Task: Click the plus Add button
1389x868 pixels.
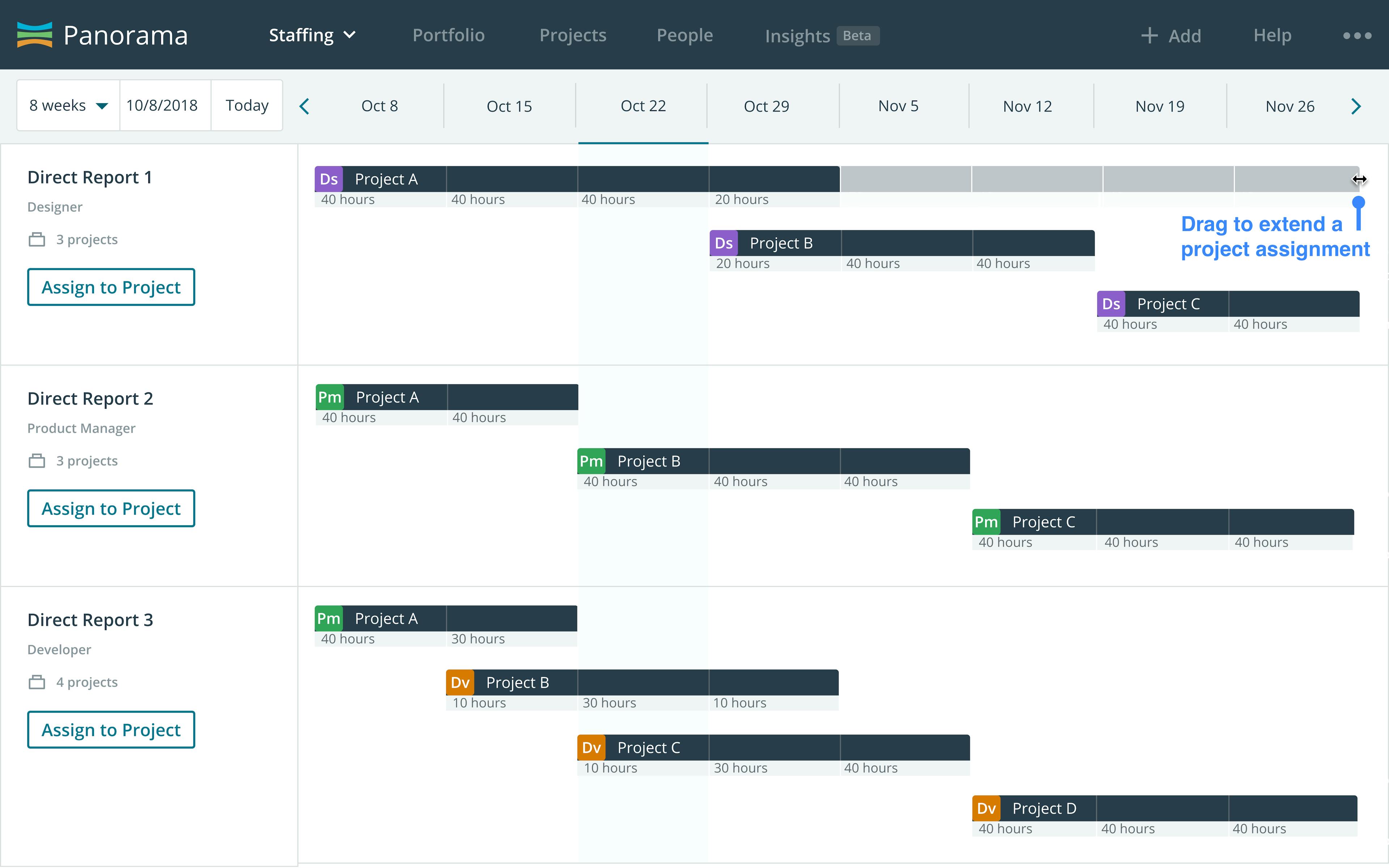Action: click(1171, 35)
